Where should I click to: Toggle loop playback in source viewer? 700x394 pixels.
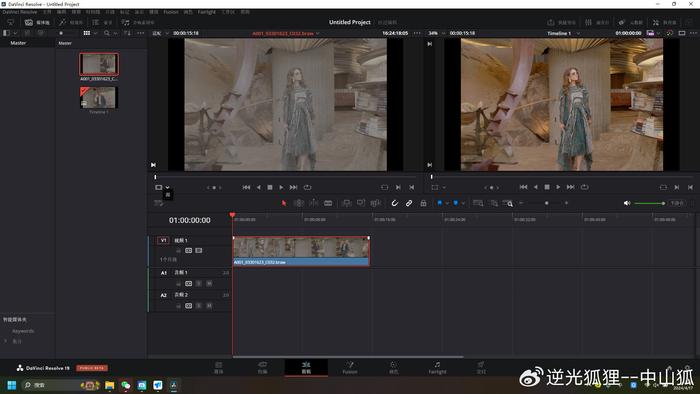[x=308, y=187]
